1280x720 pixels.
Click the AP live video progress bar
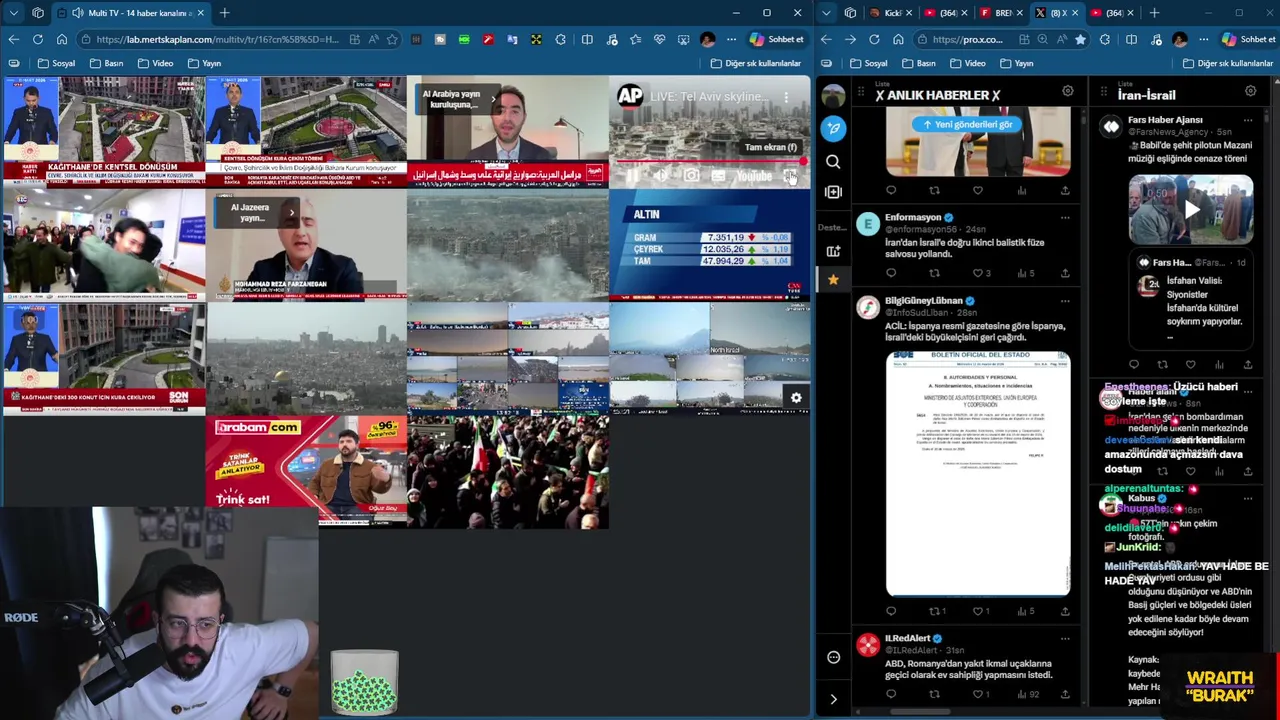[709, 161]
